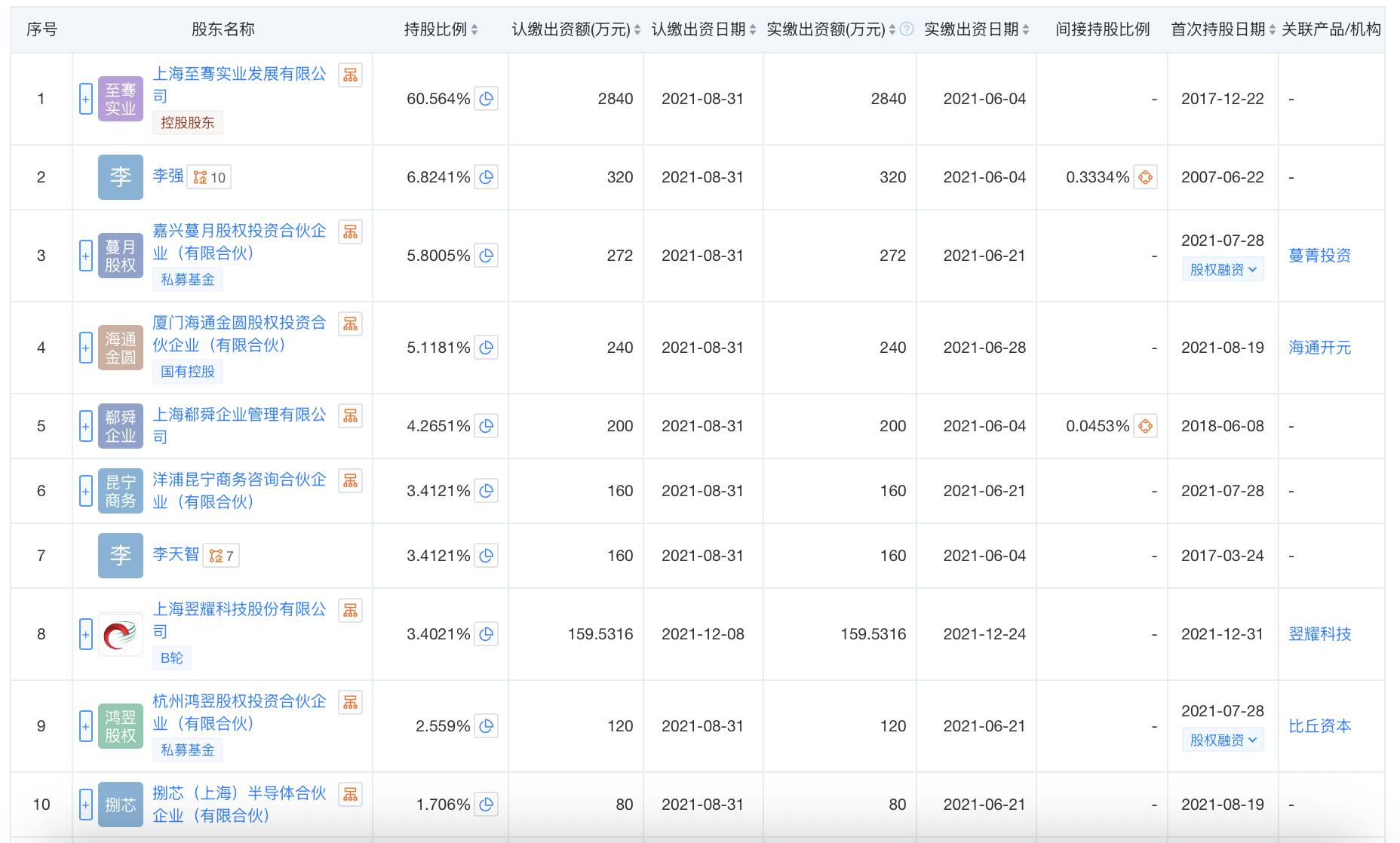This screenshot has height=843, width=1400.
Task: Sort table by the 持股比例 column
Action: [x=474, y=29]
